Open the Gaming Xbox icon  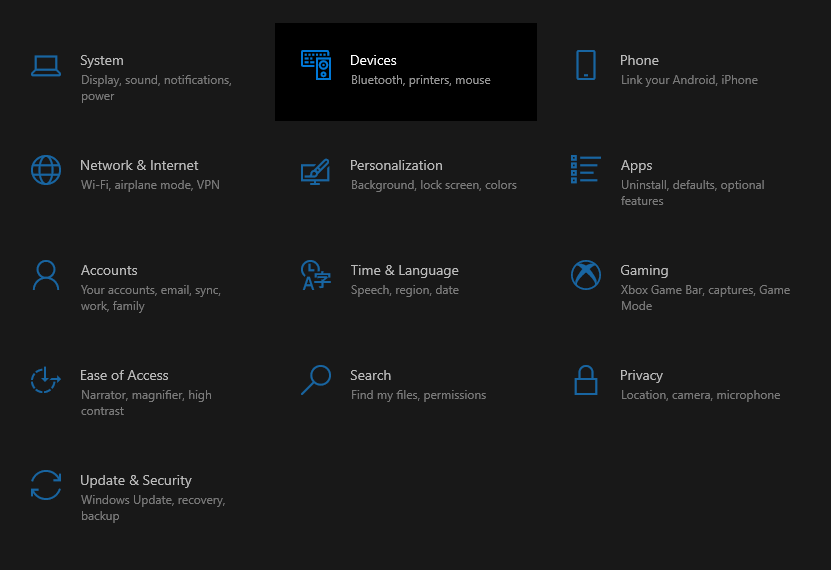click(x=586, y=275)
